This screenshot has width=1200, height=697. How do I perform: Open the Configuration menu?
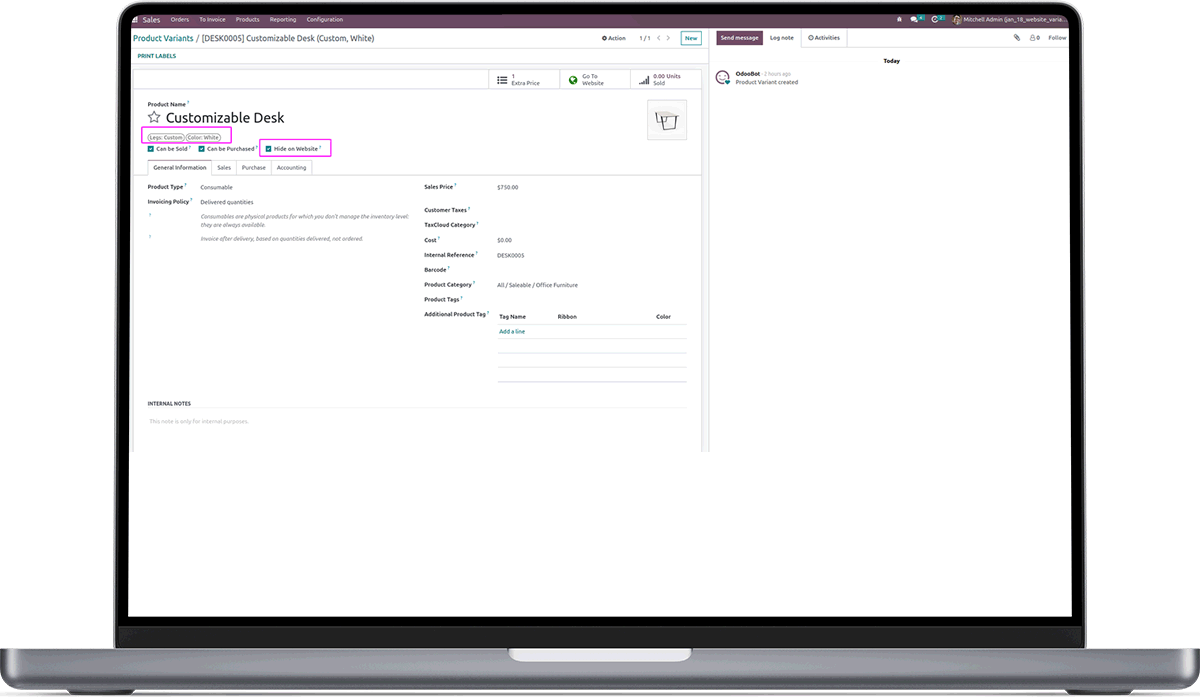coord(325,19)
